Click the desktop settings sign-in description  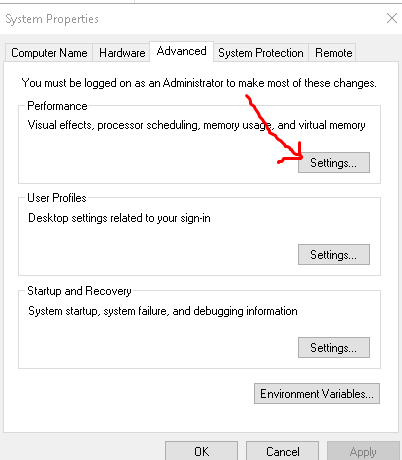click(119, 218)
